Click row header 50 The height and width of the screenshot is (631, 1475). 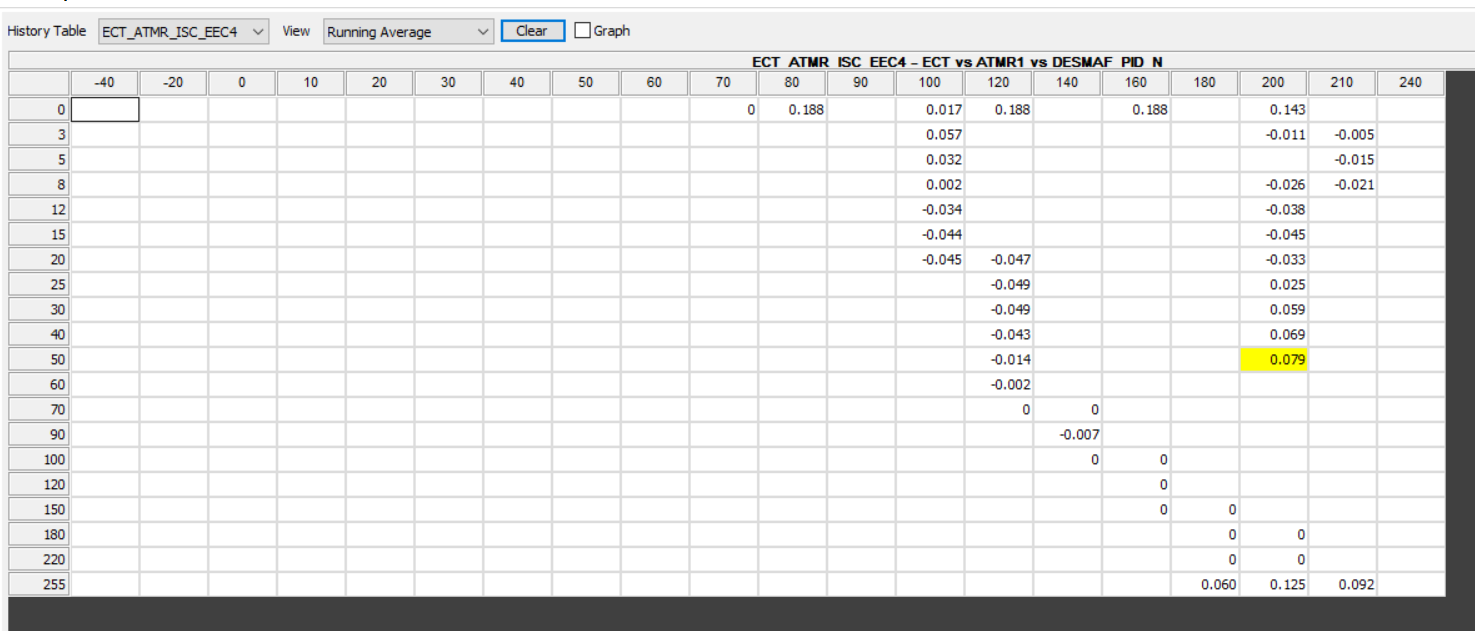tap(40, 360)
